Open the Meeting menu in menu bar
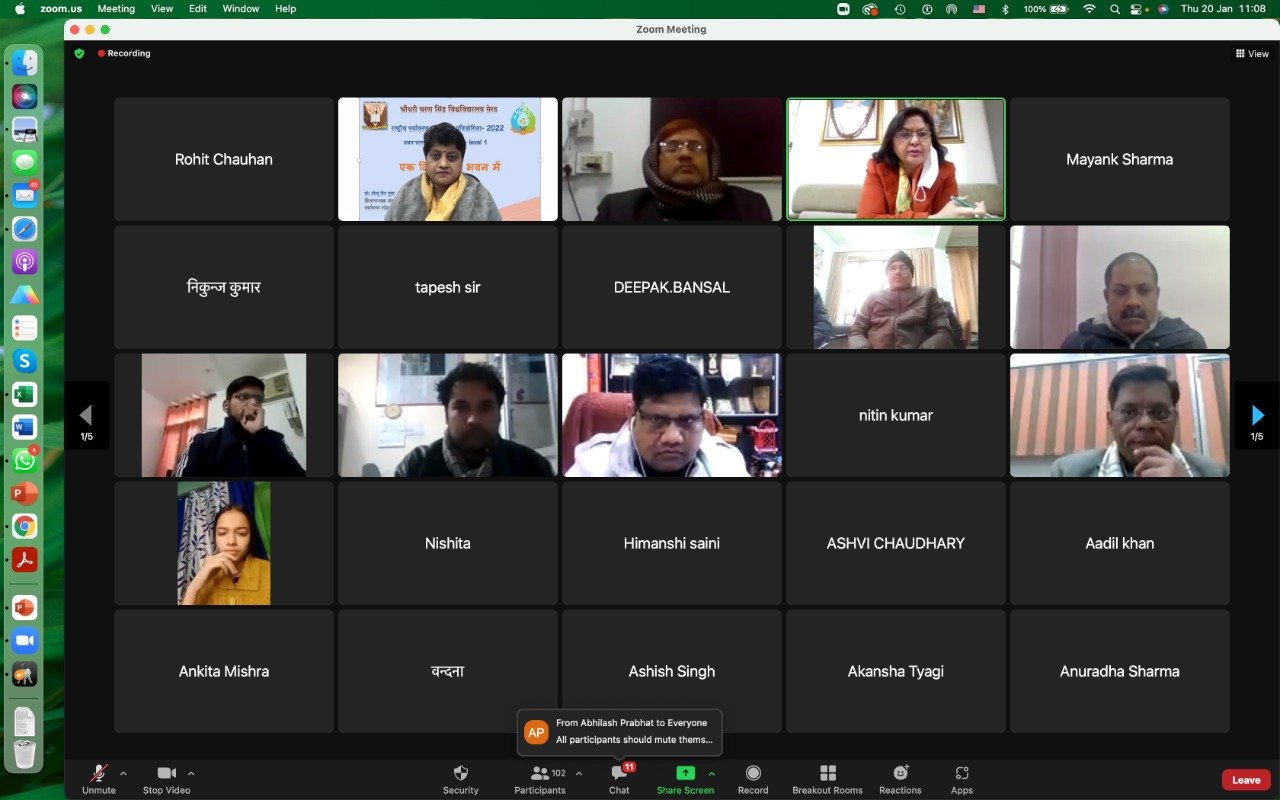The width and height of the screenshot is (1280, 800). [116, 9]
